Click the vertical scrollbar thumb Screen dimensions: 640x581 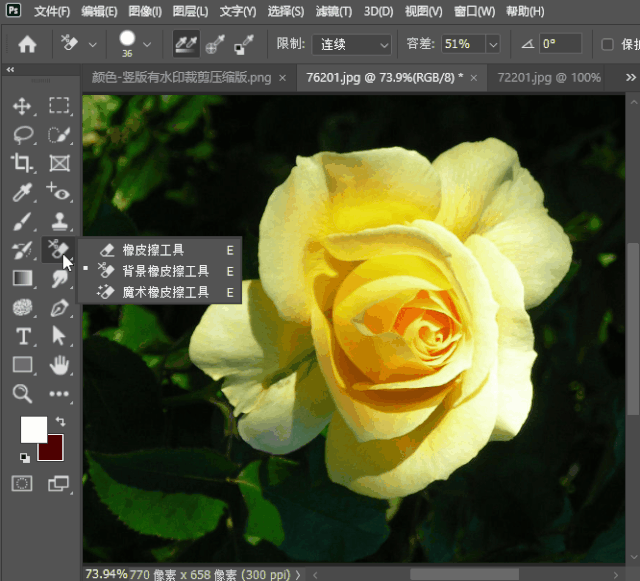[x=633, y=329]
